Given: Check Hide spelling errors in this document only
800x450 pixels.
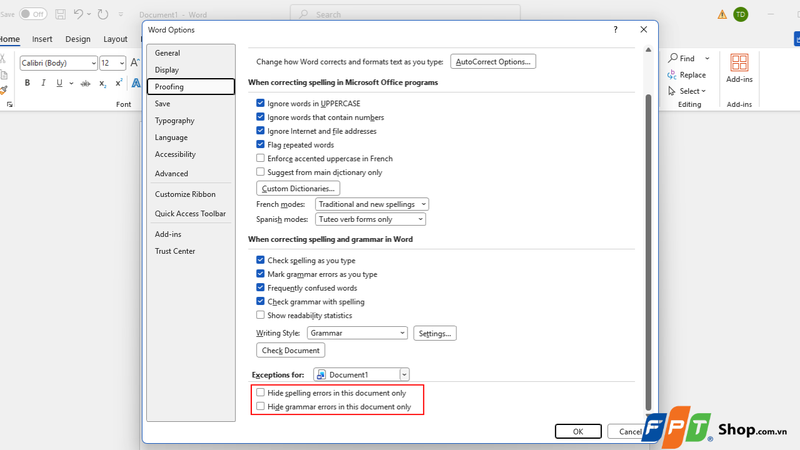Looking at the screenshot, I should point(260,392).
